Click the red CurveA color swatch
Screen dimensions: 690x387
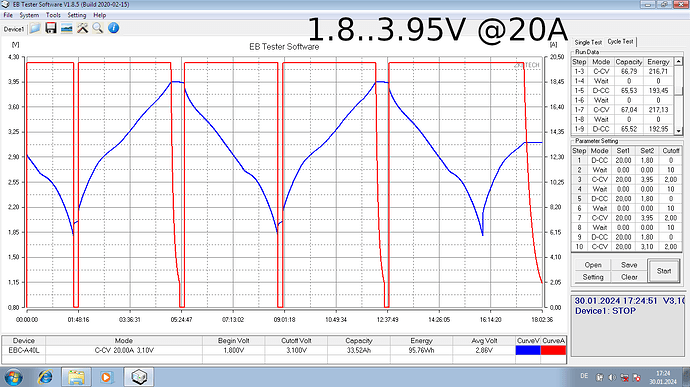tap(553, 350)
